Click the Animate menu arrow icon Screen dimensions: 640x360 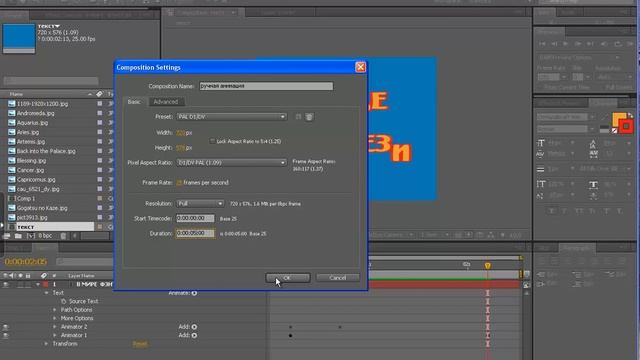pyautogui.click(x=194, y=293)
